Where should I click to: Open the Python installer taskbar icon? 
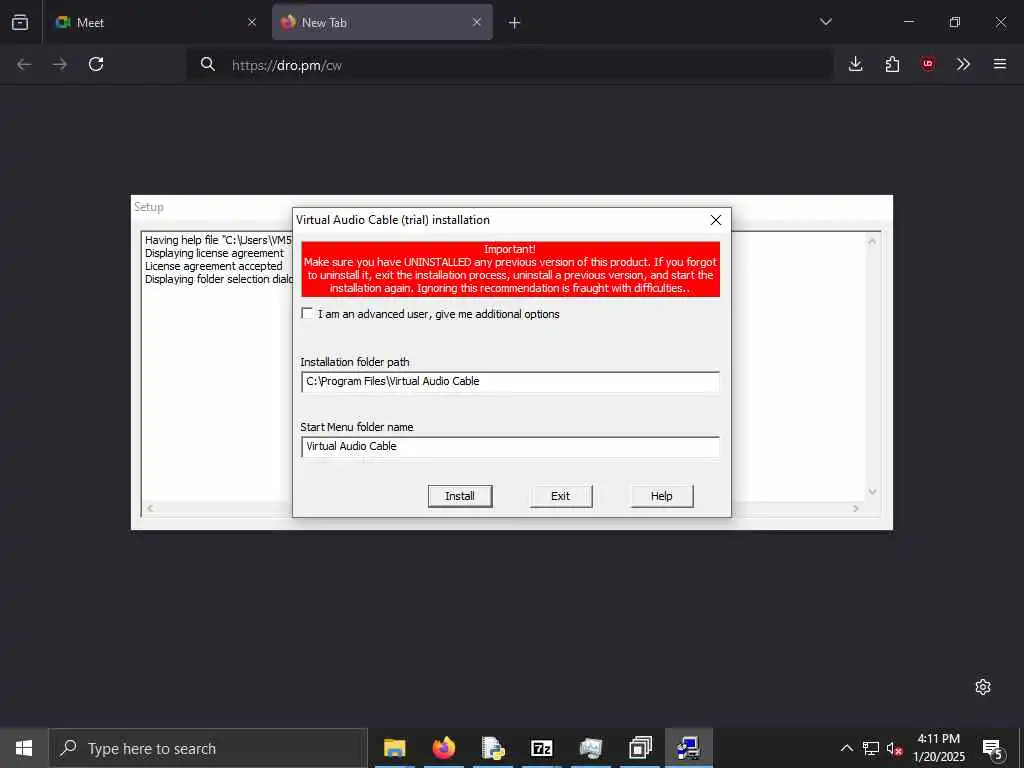(493, 748)
